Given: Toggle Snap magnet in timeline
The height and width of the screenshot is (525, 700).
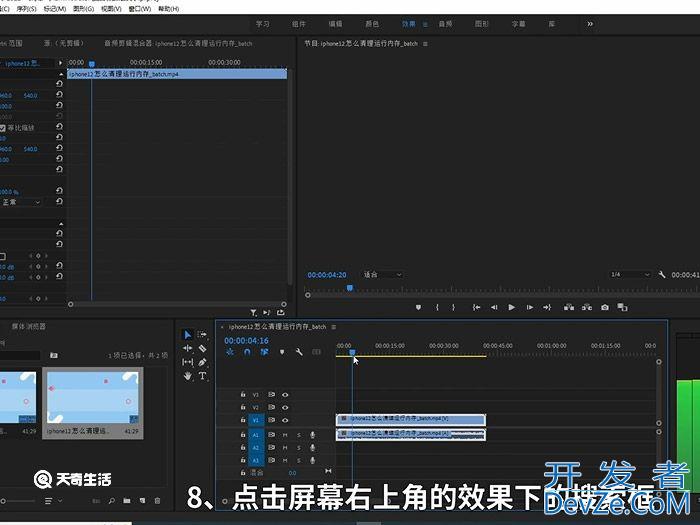Looking at the screenshot, I should 247,352.
